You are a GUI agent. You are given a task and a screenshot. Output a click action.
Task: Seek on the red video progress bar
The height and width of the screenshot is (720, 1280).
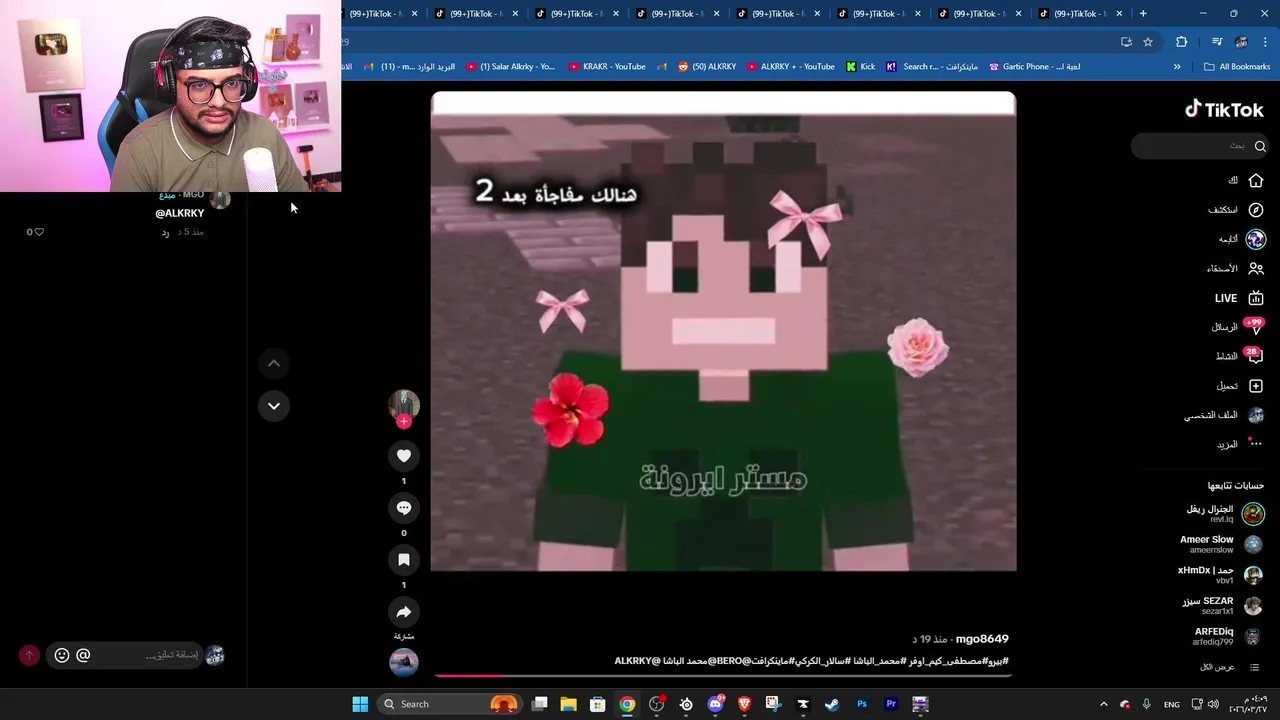click(x=723, y=675)
